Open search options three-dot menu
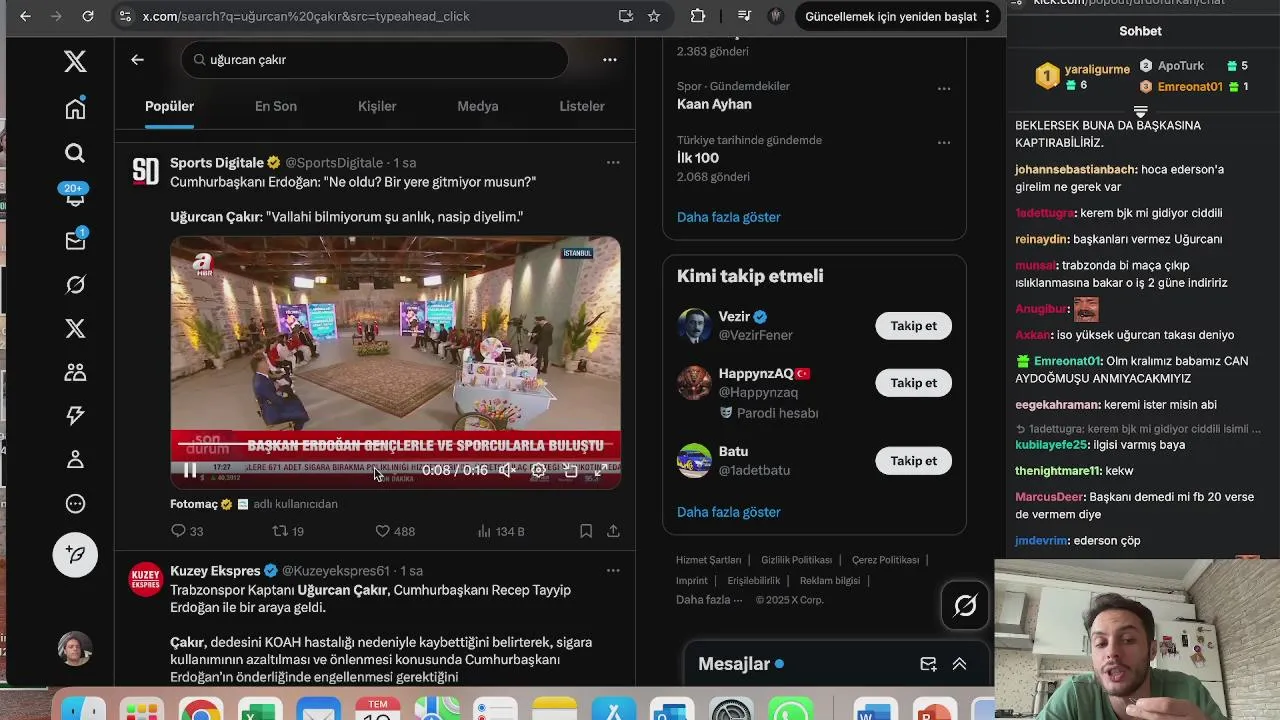 tap(610, 60)
